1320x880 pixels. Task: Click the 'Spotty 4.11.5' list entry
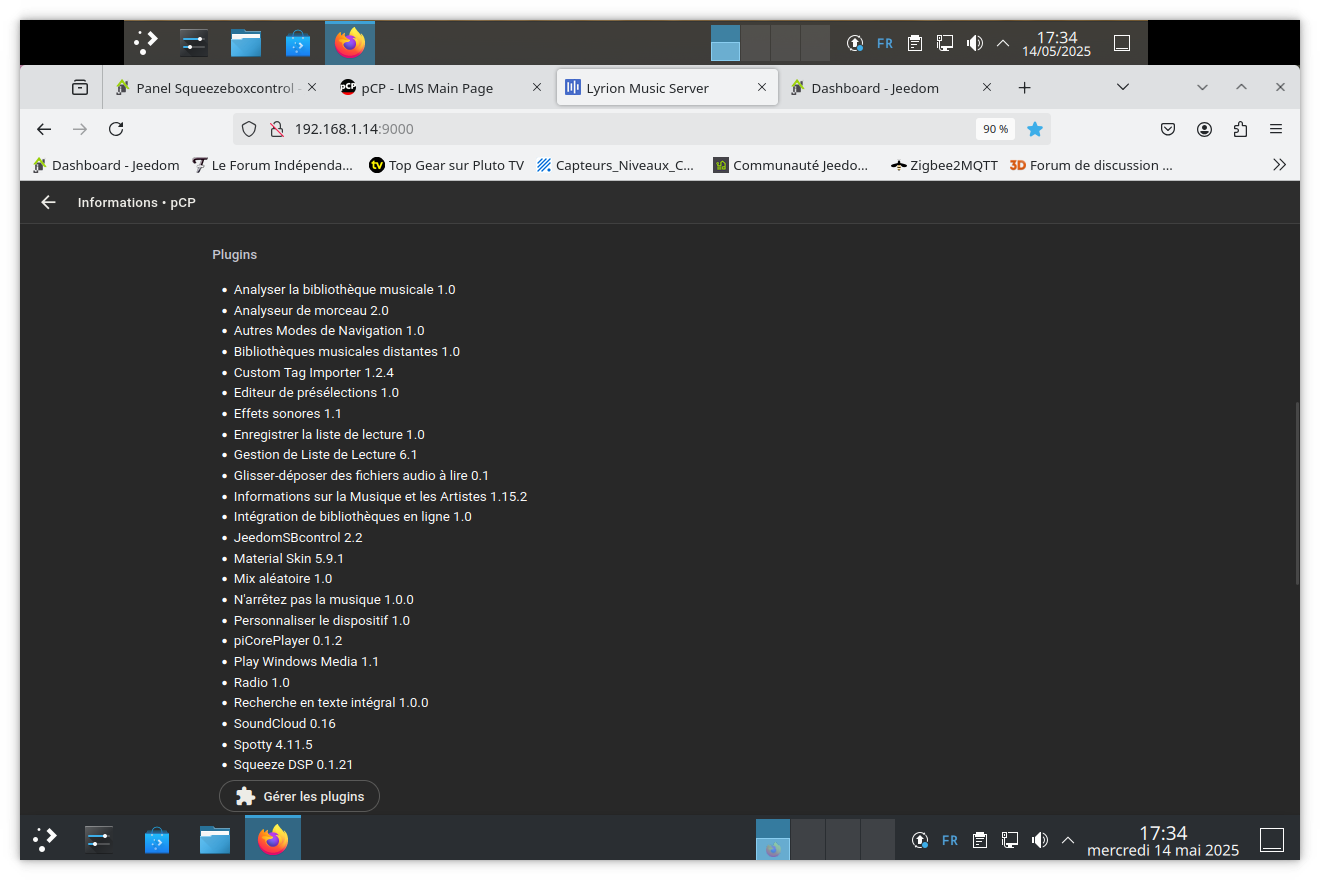(x=273, y=744)
